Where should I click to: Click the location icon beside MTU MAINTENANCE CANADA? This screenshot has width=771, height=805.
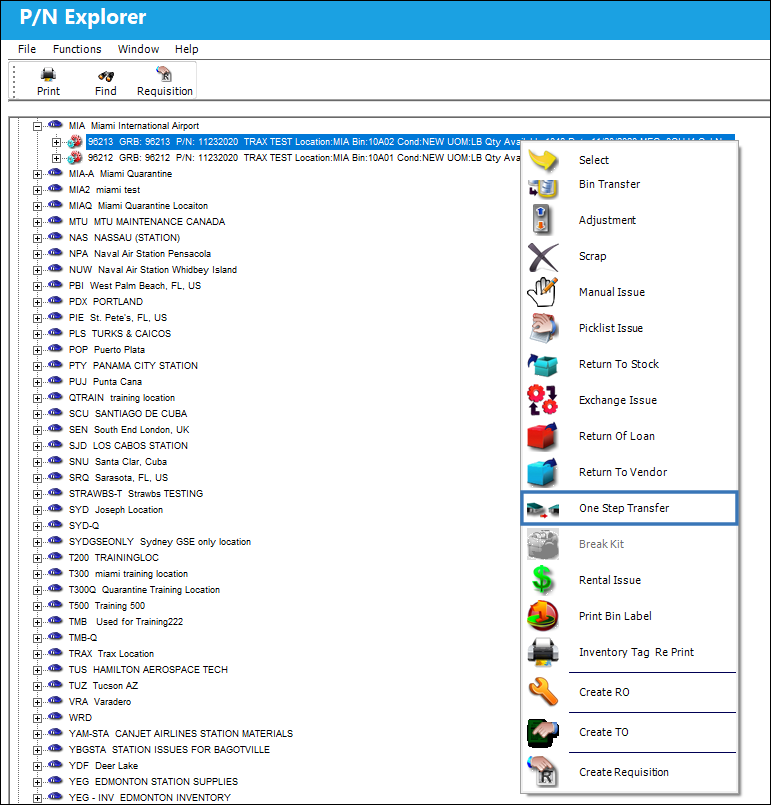[55, 221]
